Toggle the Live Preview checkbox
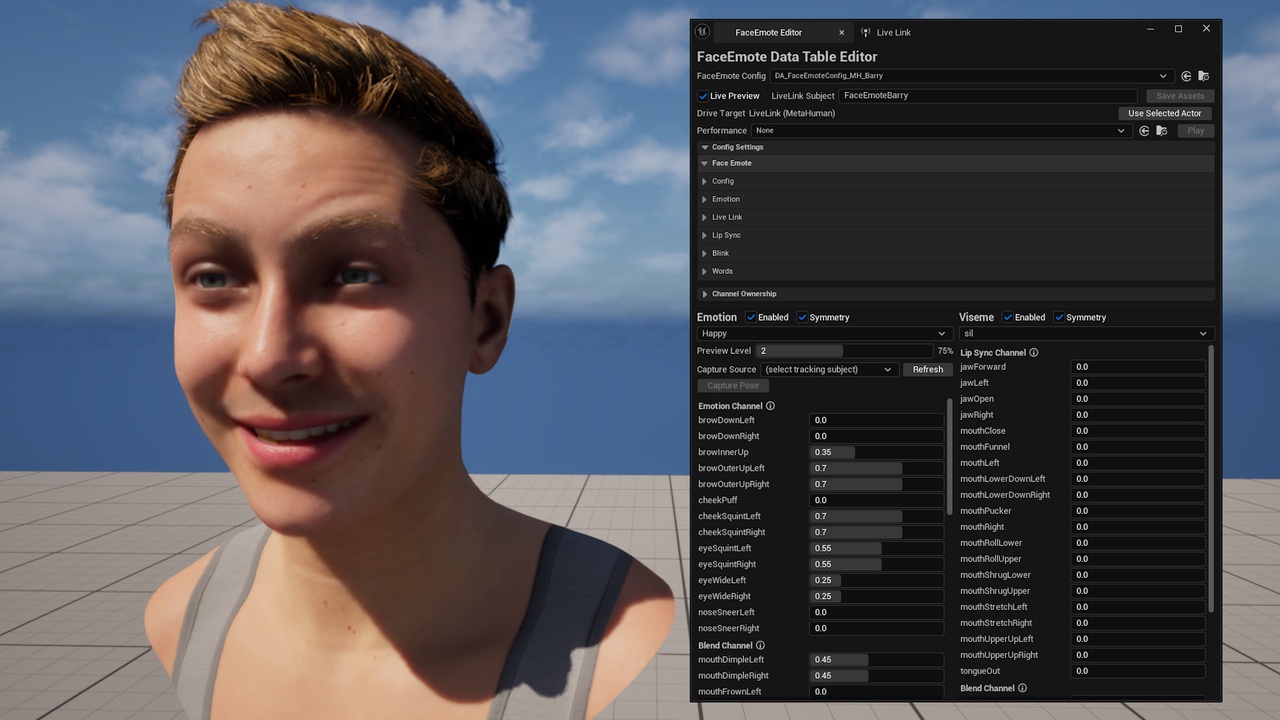This screenshot has width=1280, height=720. tap(703, 96)
